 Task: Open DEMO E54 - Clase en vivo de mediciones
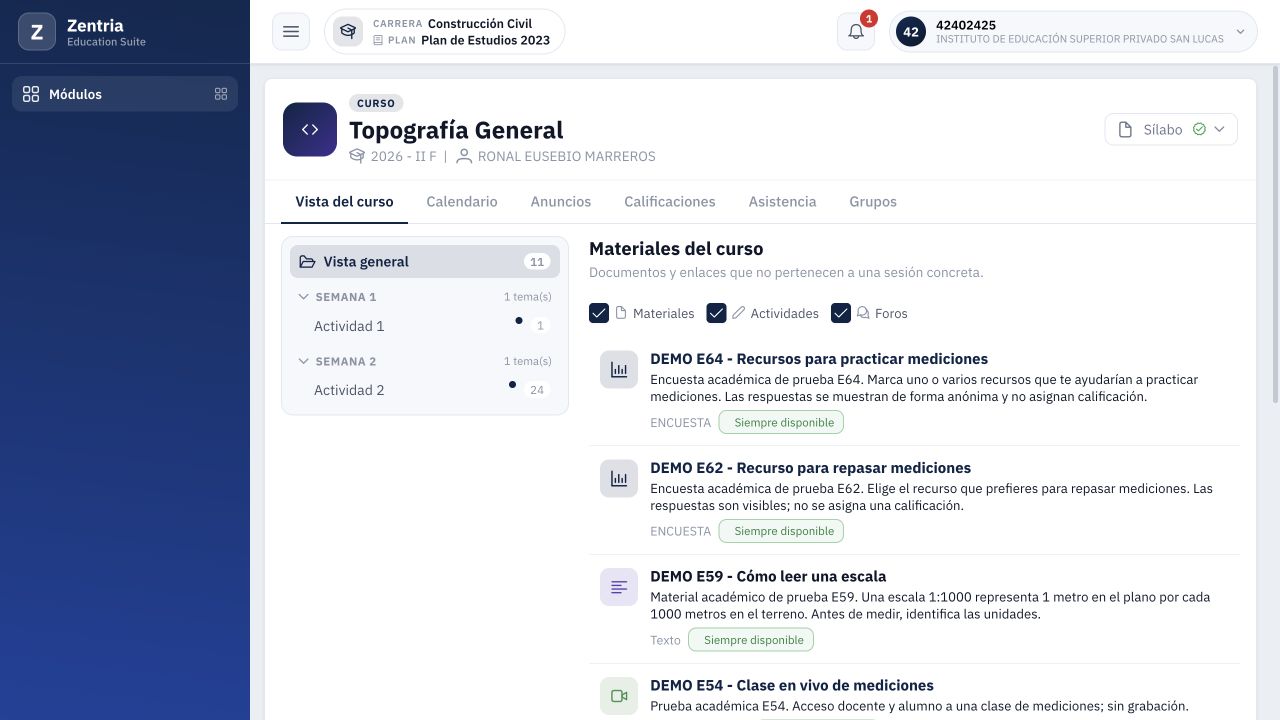point(792,686)
